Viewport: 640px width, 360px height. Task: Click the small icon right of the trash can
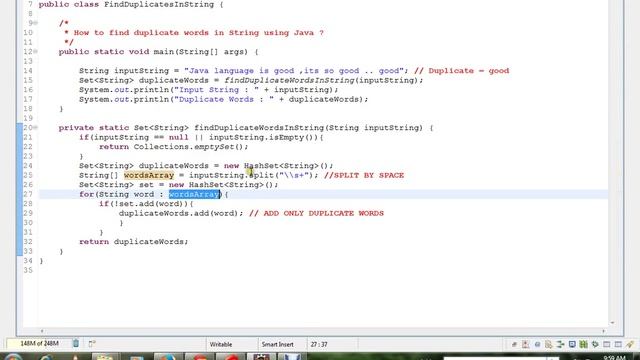[92, 344]
